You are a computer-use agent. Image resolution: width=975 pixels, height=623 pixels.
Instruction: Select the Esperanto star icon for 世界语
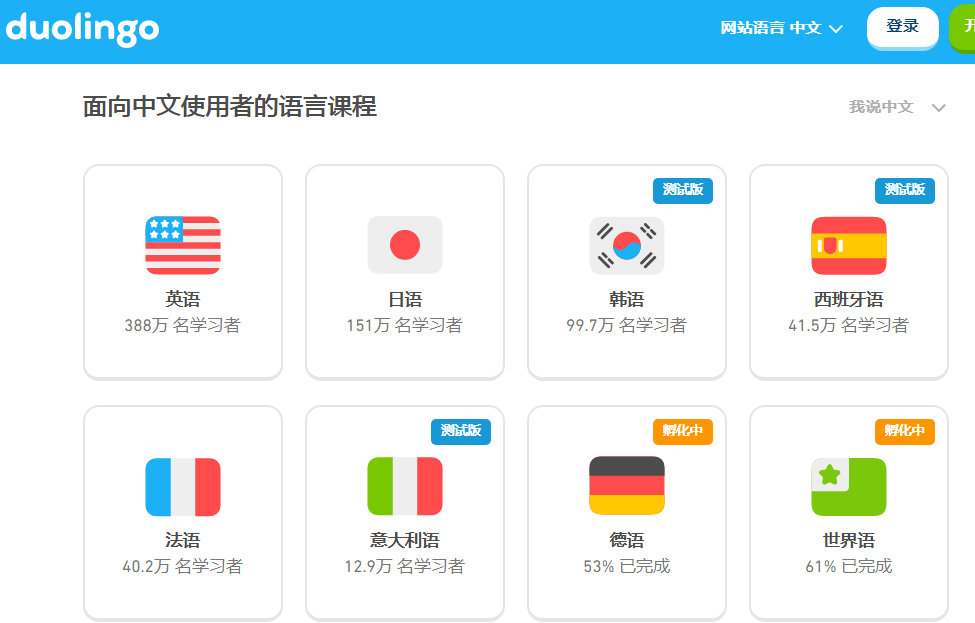pos(848,485)
